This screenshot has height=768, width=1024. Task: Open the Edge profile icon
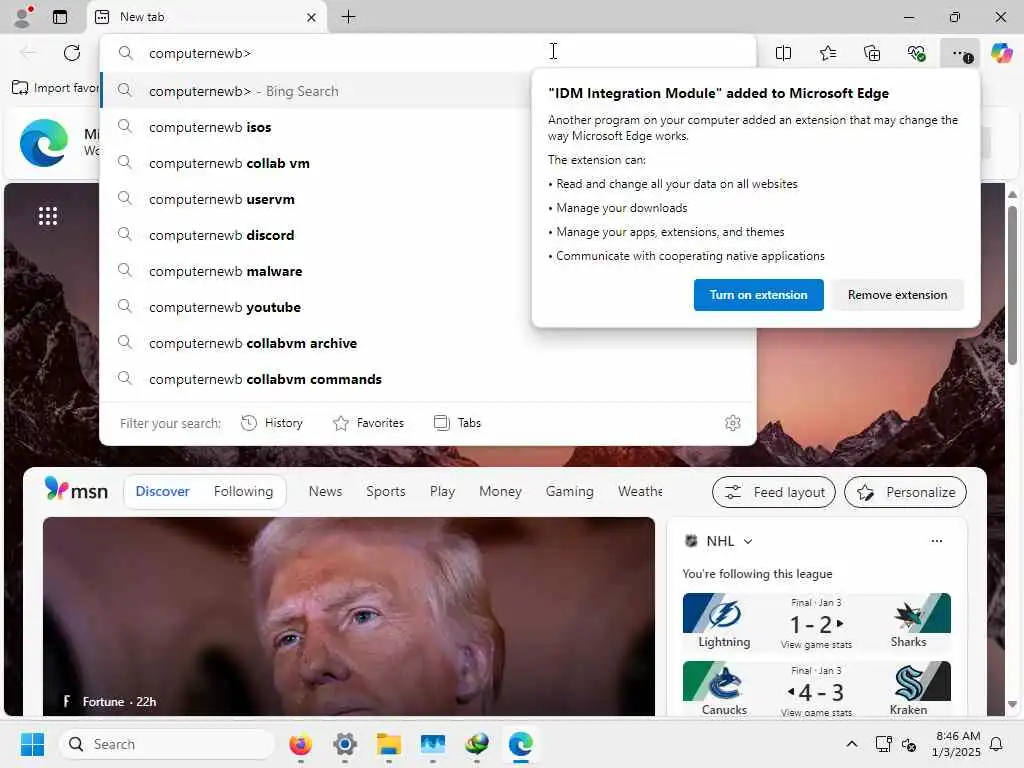pos(24,17)
